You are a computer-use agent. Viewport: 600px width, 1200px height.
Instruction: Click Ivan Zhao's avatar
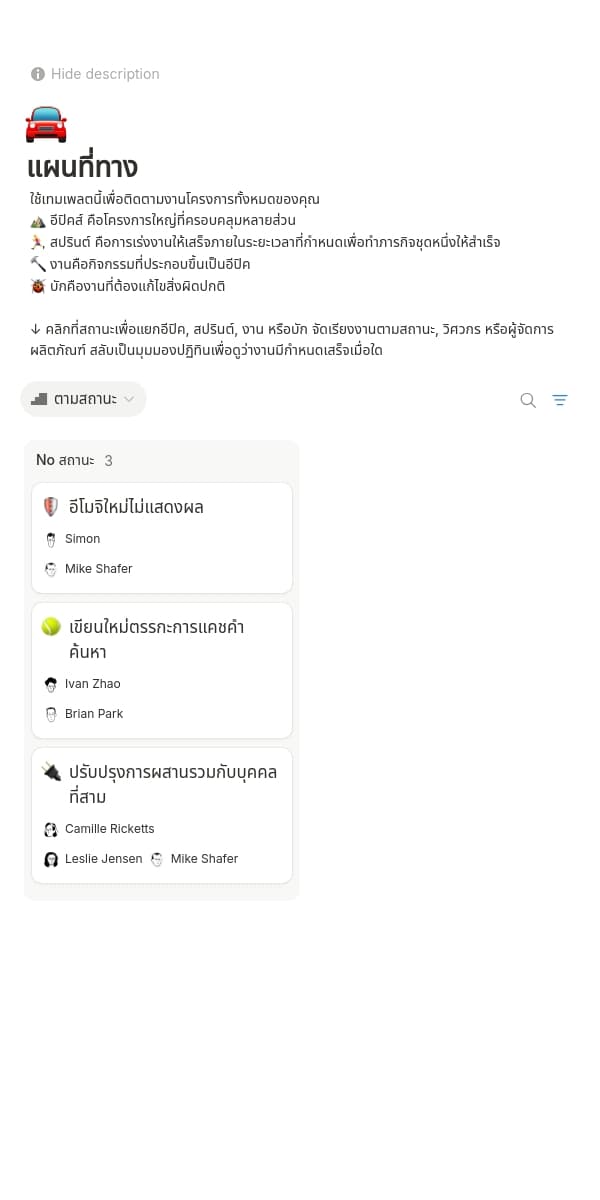tap(51, 684)
